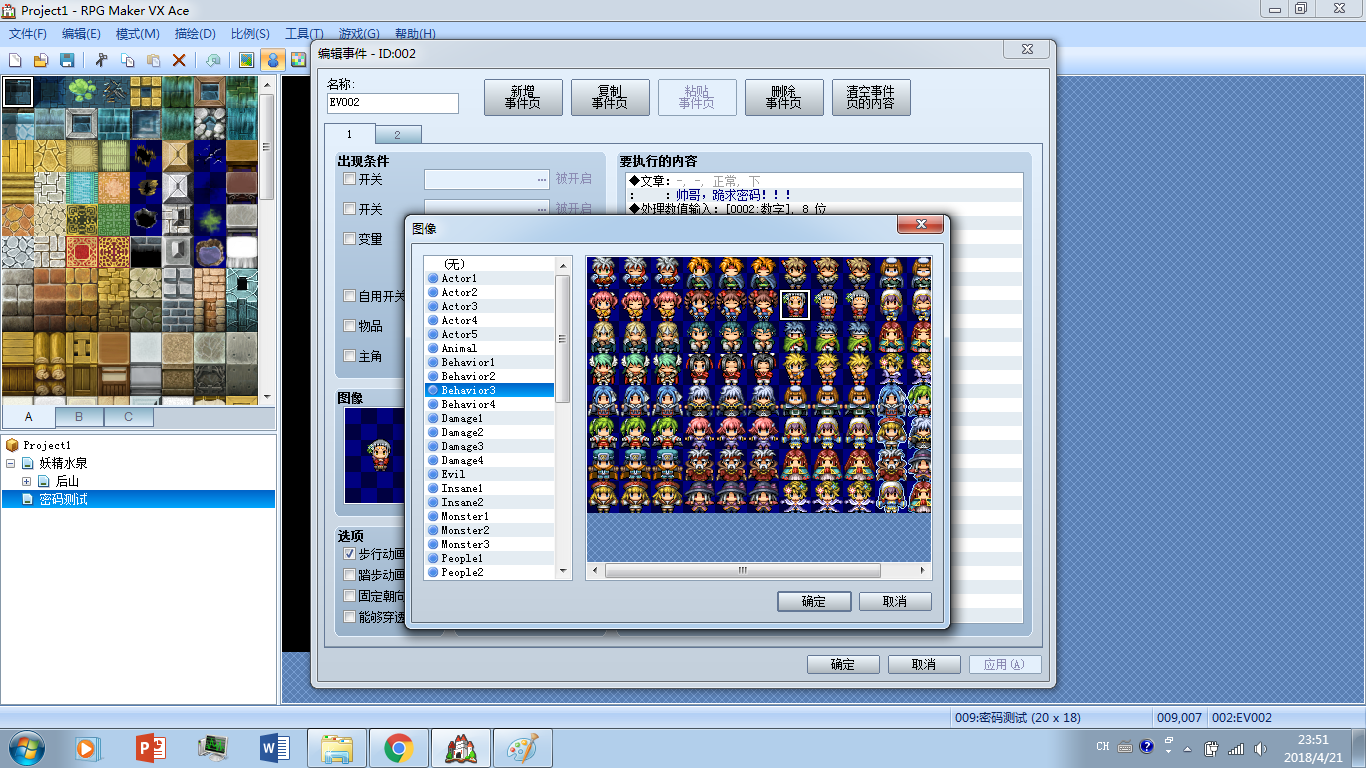Click the event name field EV002

tap(393, 103)
